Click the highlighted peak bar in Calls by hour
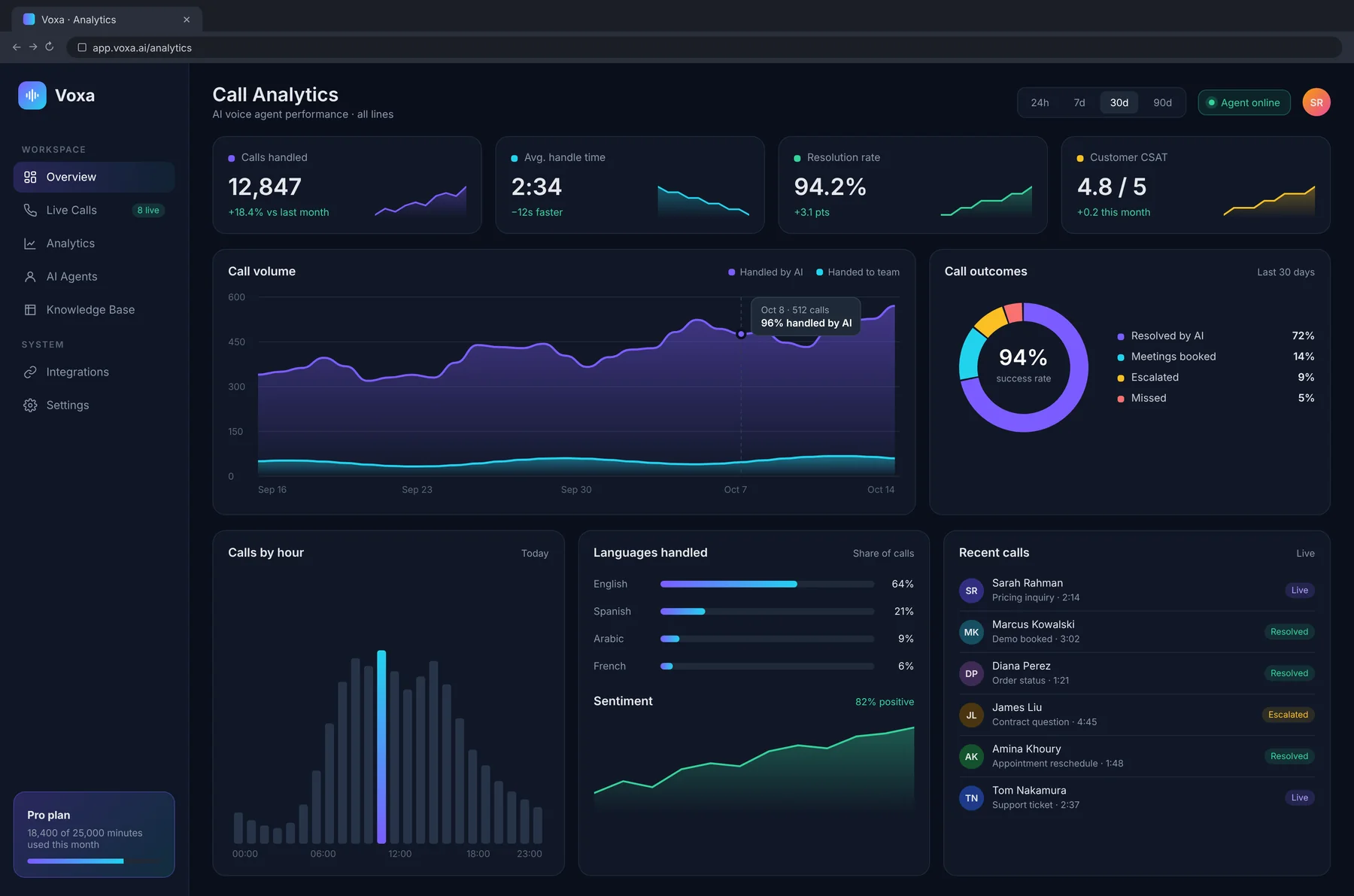 381,746
